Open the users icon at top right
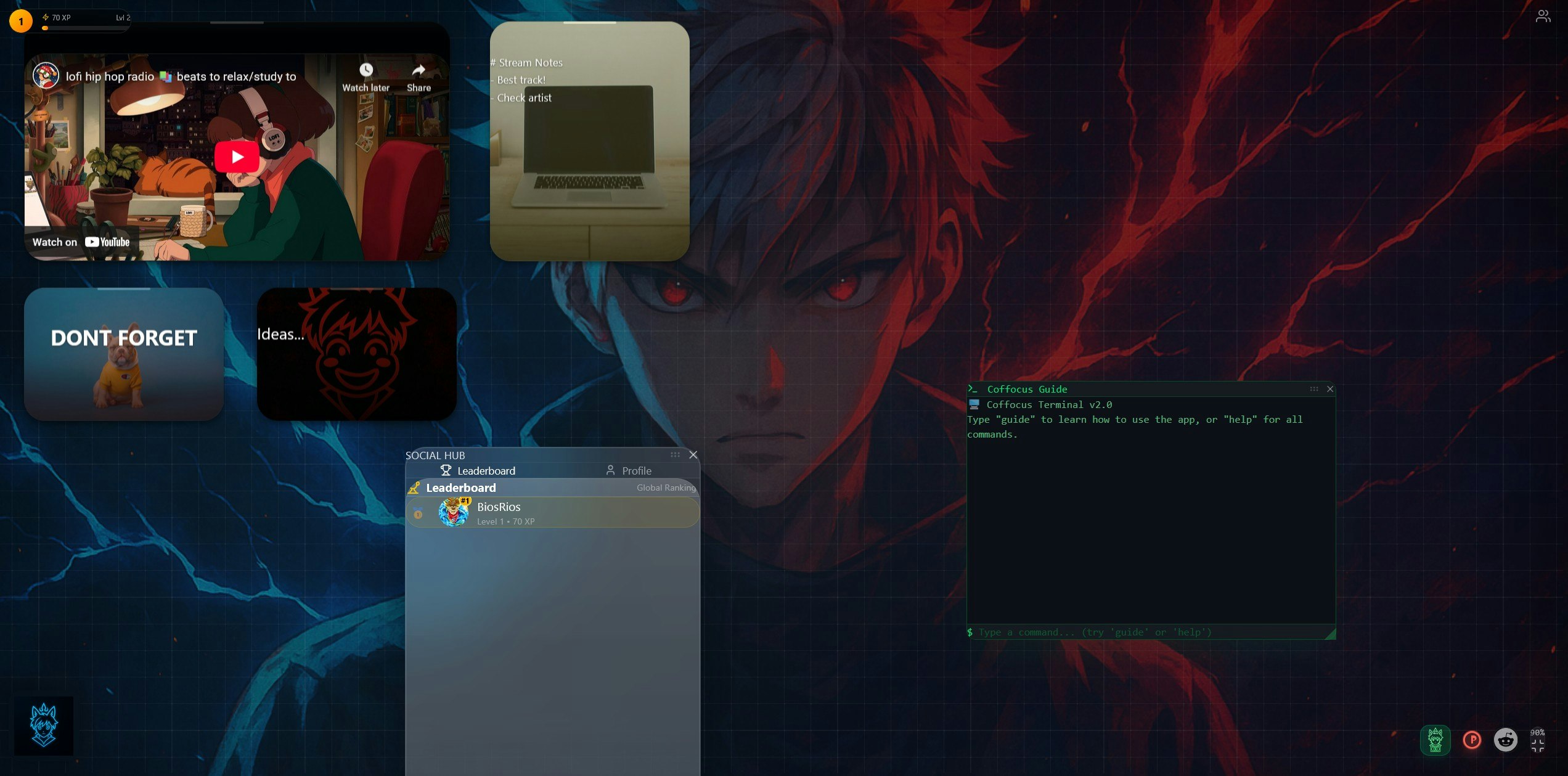The width and height of the screenshot is (1568, 776). point(1543,17)
